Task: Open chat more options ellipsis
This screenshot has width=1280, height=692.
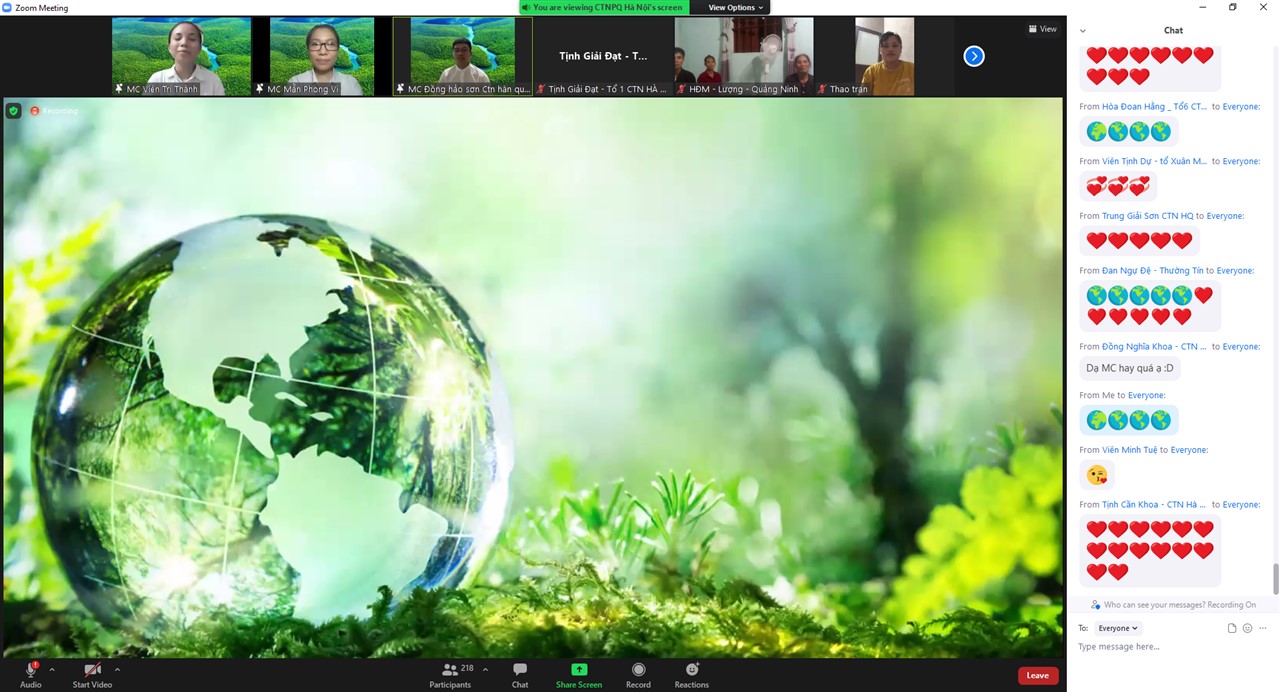Action: tap(1262, 628)
